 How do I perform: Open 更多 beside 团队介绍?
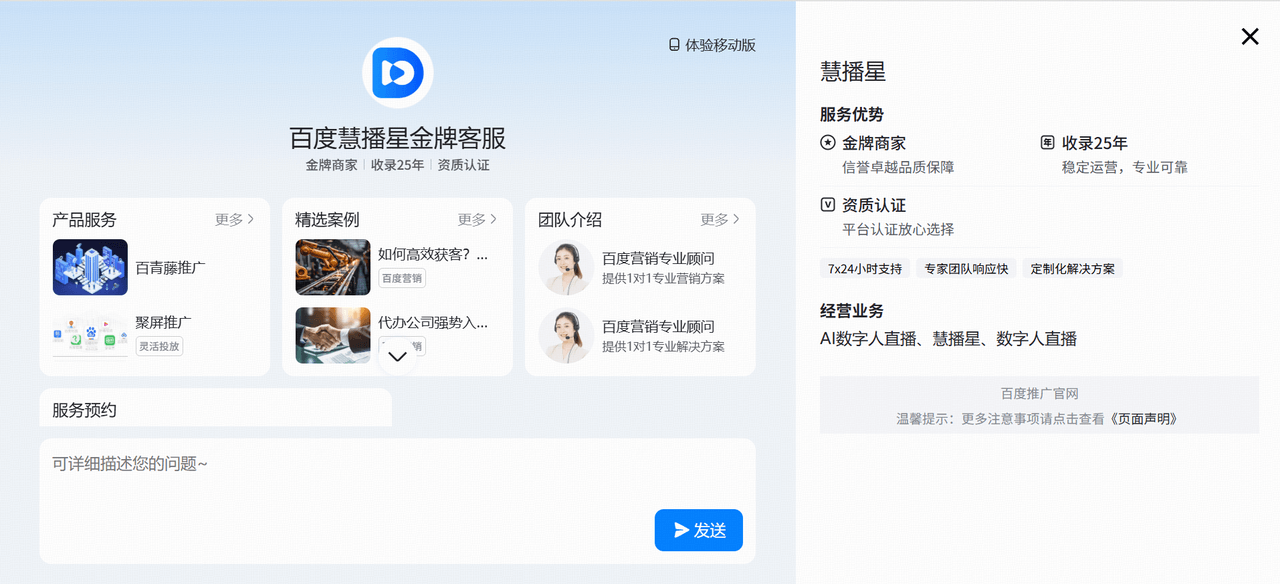click(718, 219)
